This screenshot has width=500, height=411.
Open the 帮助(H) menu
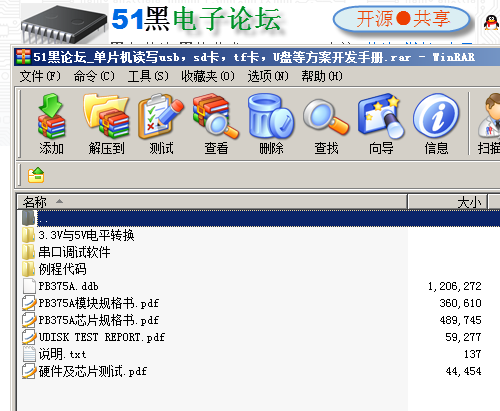(x=322, y=76)
